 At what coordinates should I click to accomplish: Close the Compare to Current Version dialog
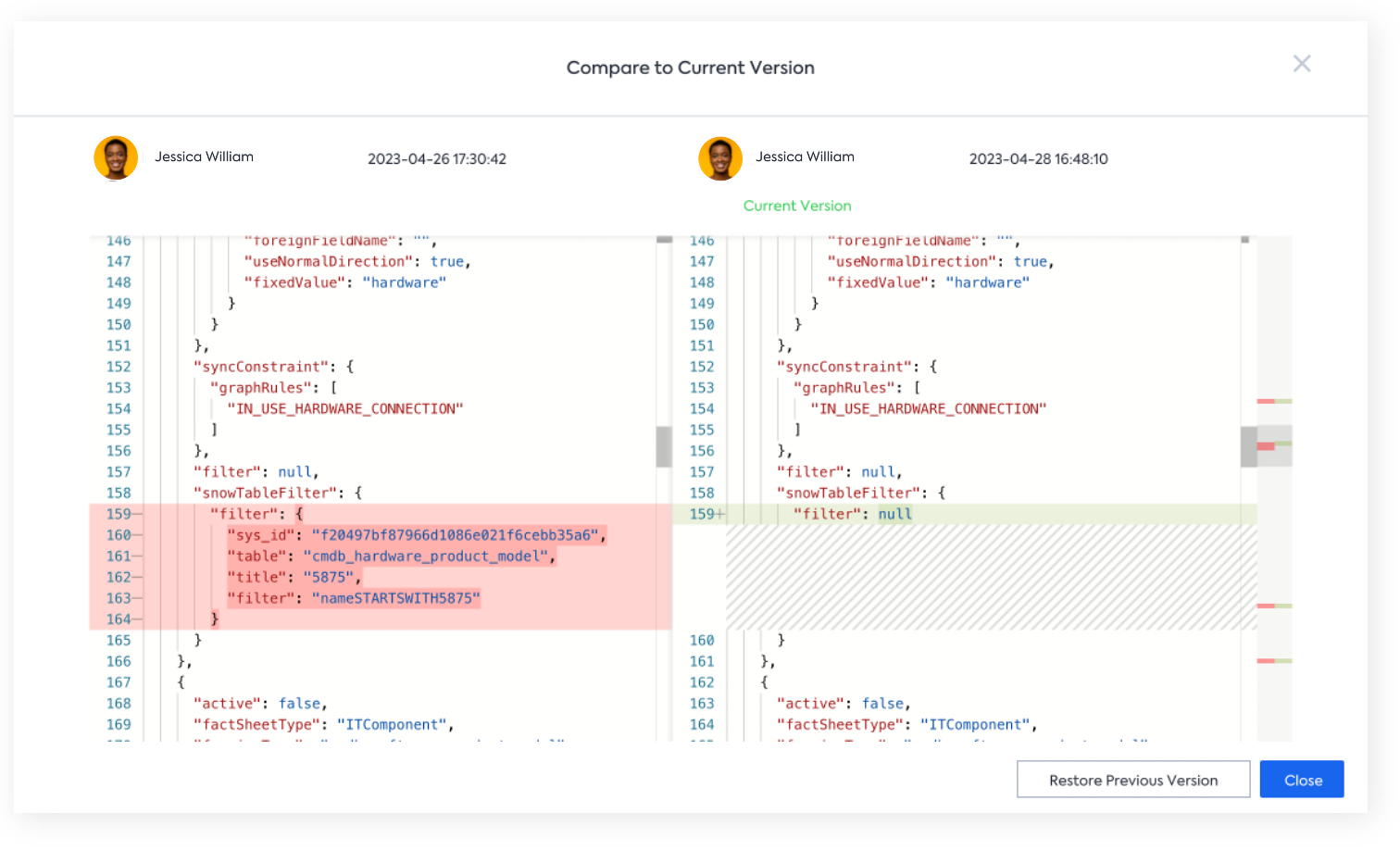(x=1302, y=64)
